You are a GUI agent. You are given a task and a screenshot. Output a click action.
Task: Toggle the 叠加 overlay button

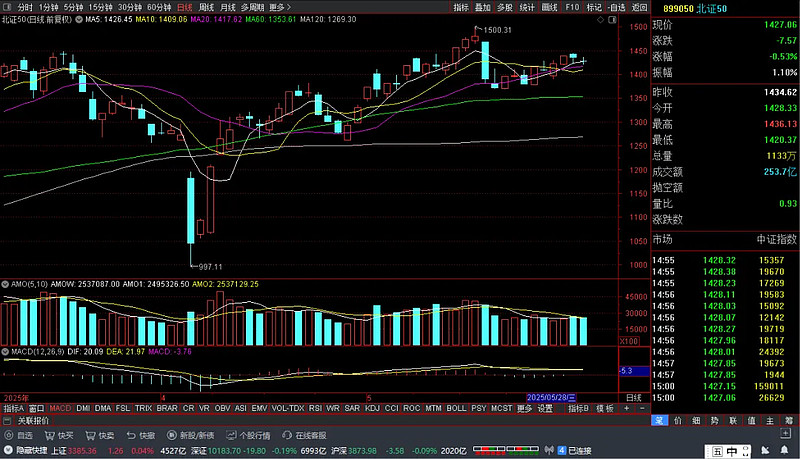click(x=483, y=7)
